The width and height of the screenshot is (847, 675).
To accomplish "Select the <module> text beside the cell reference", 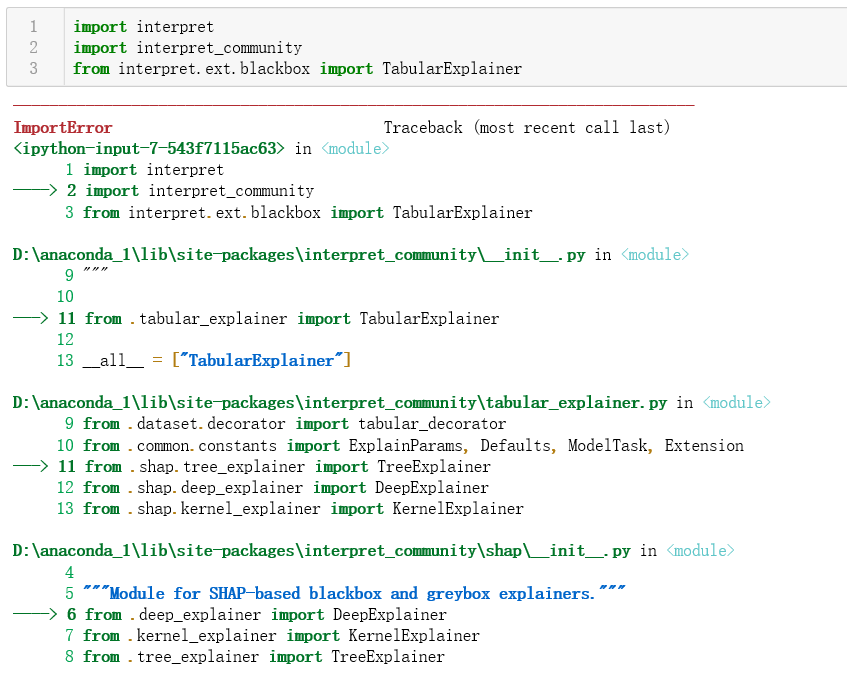I will point(356,147).
